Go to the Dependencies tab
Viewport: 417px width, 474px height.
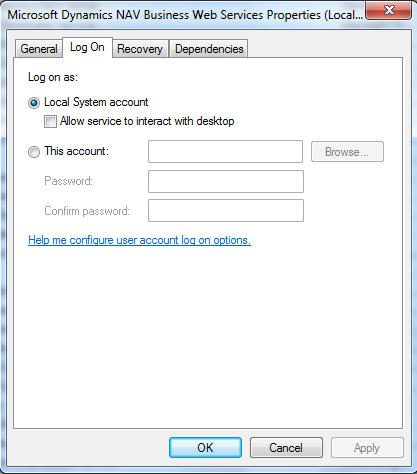point(209,49)
